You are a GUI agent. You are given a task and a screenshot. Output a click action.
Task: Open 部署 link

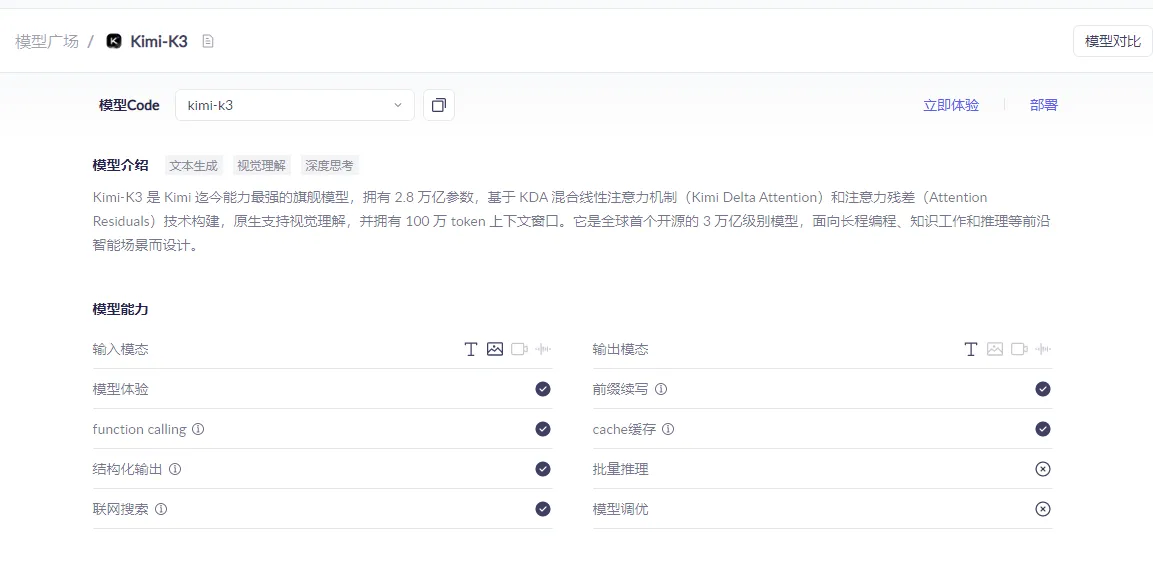(1043, 105)
